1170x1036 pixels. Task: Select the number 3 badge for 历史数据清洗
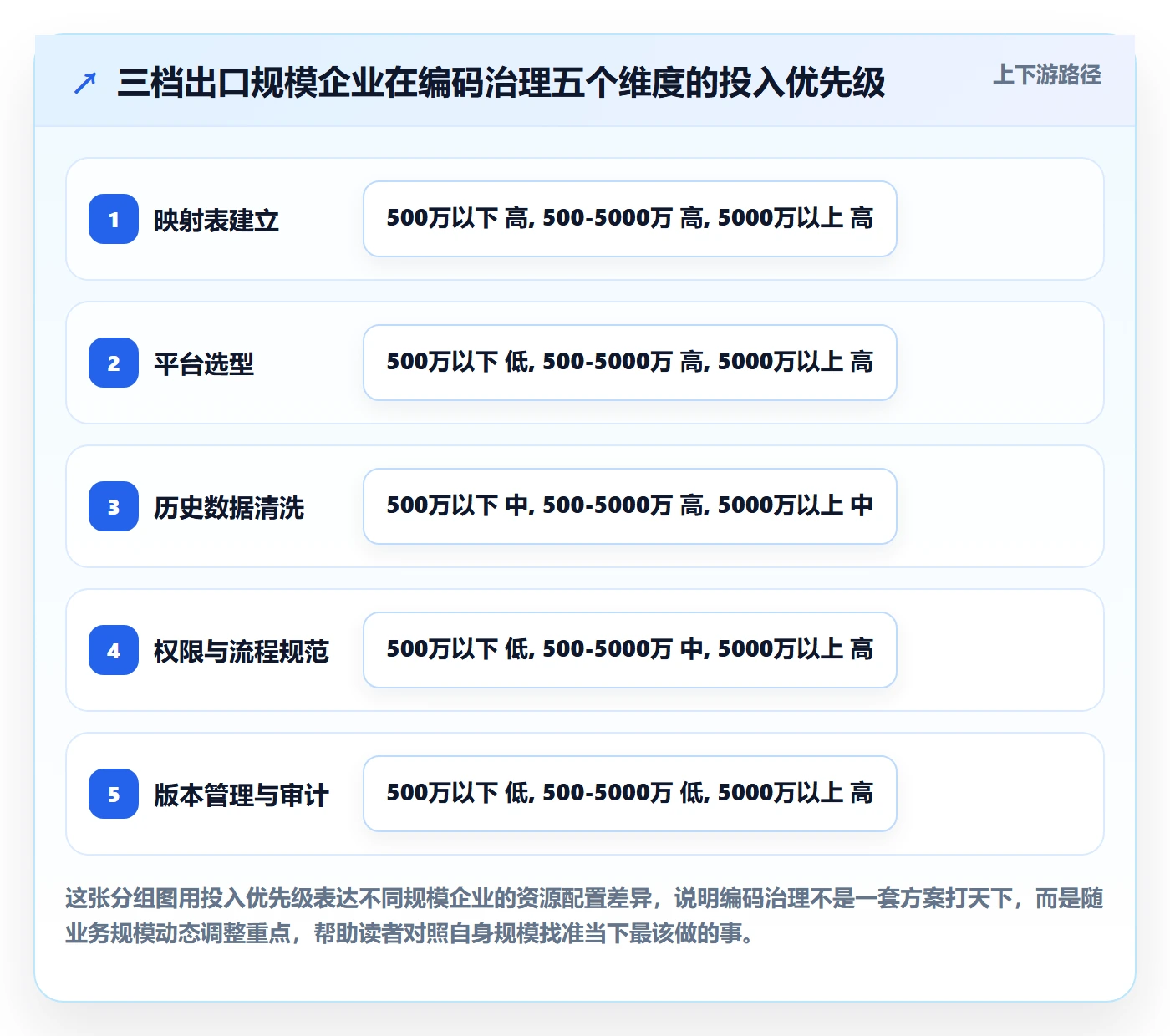tap(114, 506)
